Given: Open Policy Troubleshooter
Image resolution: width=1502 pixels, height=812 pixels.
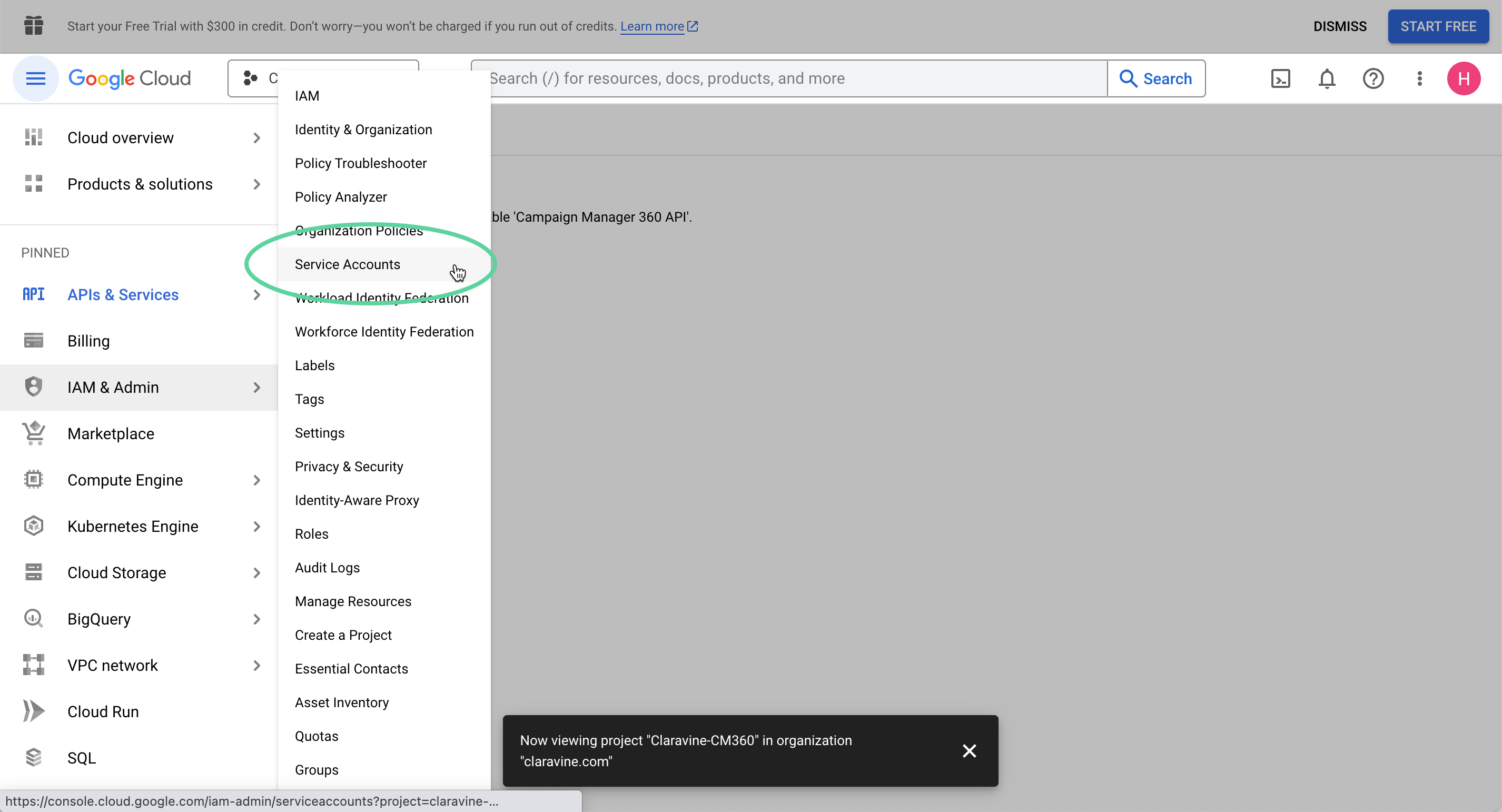Looking at the screenshot, I should tap(384, 163).
